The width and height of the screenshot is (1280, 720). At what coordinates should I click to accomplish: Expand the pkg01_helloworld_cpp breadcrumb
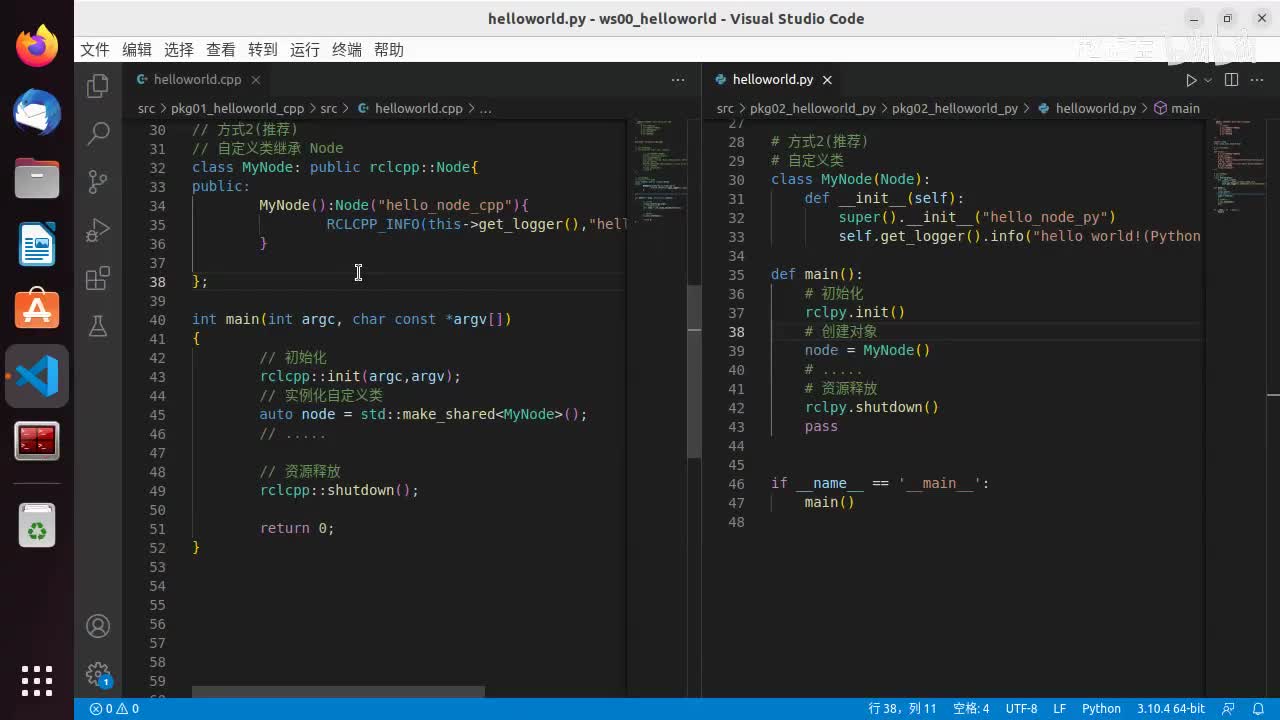click(237, 108)
